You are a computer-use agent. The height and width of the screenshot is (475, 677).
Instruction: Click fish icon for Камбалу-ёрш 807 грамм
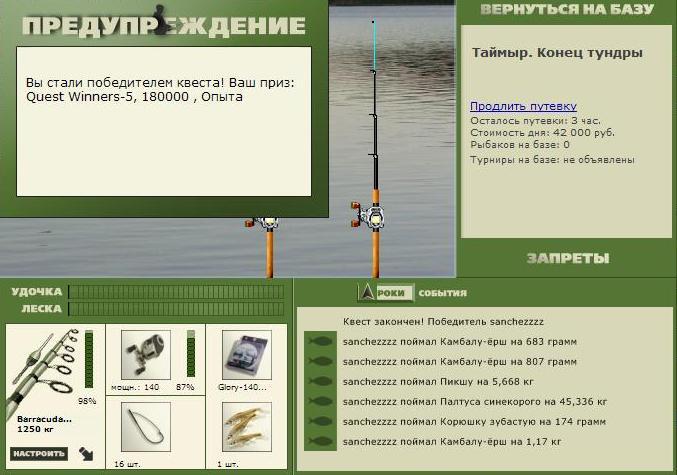[320, 361]
